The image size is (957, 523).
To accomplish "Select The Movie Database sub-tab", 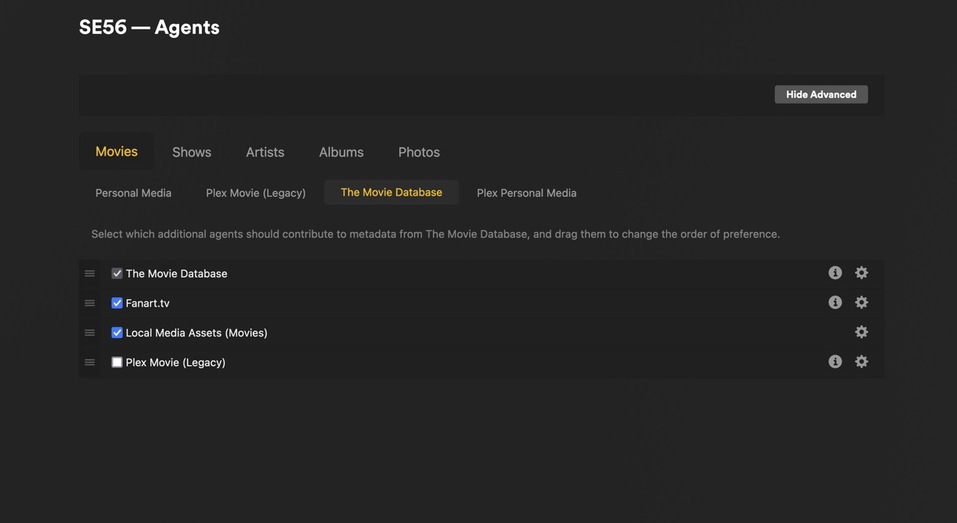I will [391, 192].
